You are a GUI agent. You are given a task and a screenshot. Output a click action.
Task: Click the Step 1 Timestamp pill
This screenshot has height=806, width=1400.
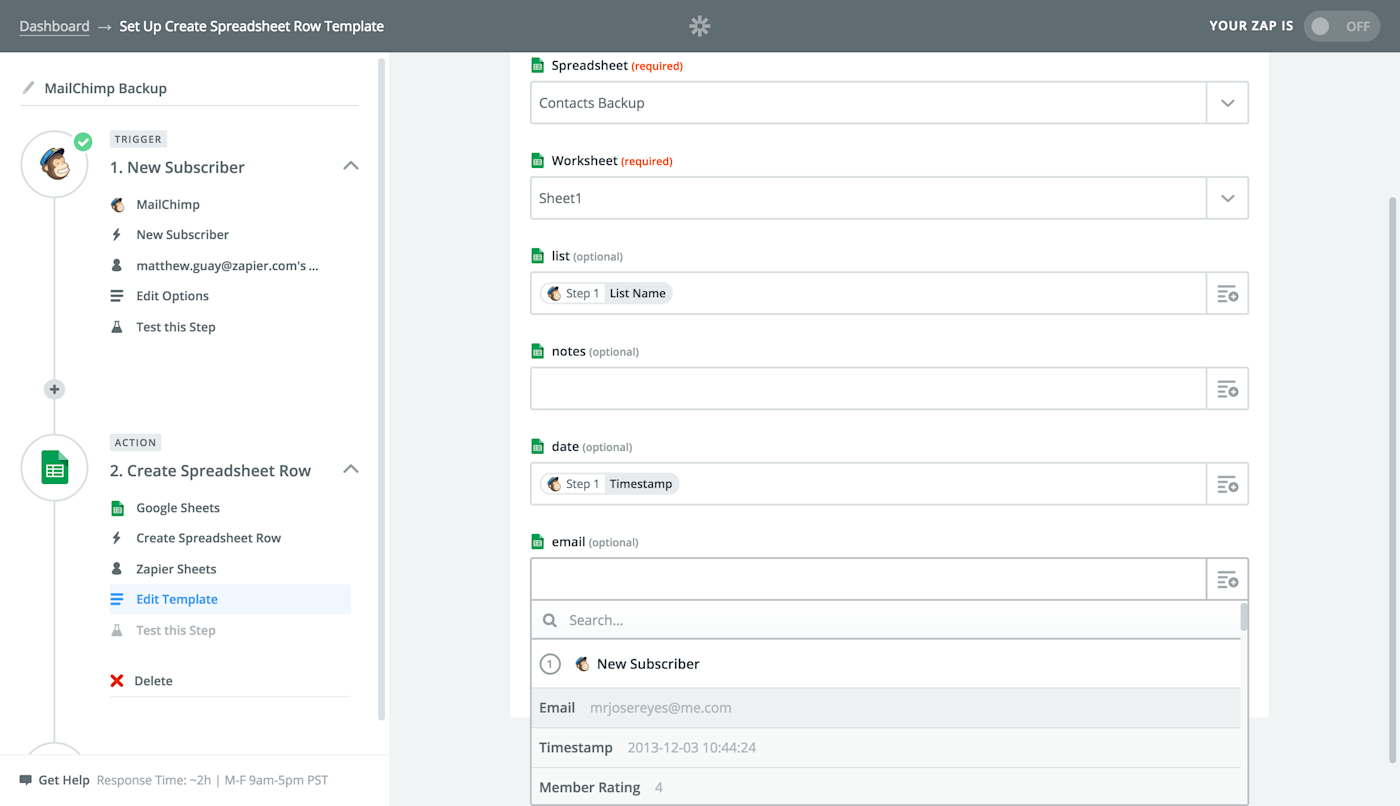click(x=609, y=484)
